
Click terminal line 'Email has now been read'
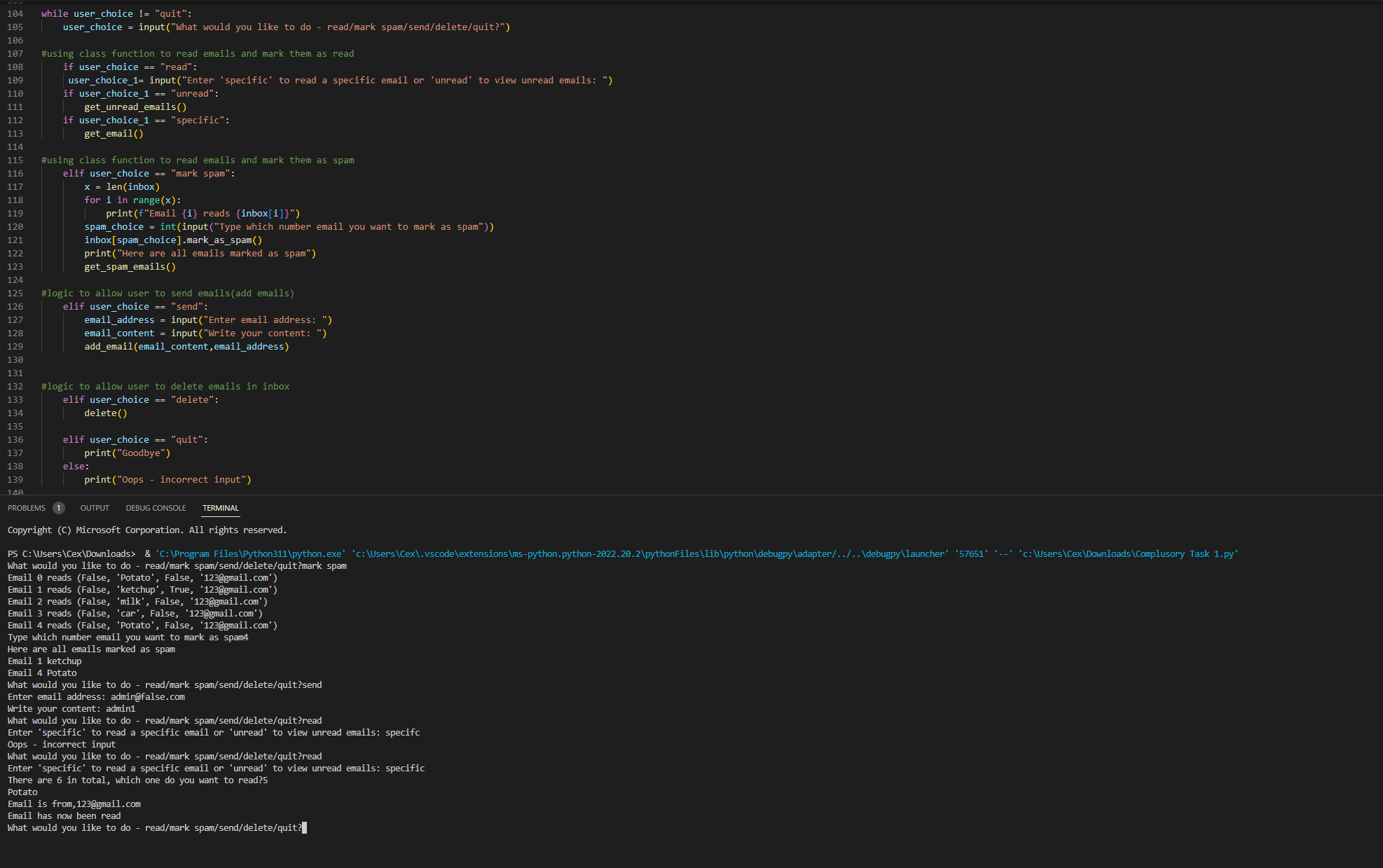(64, 816)
